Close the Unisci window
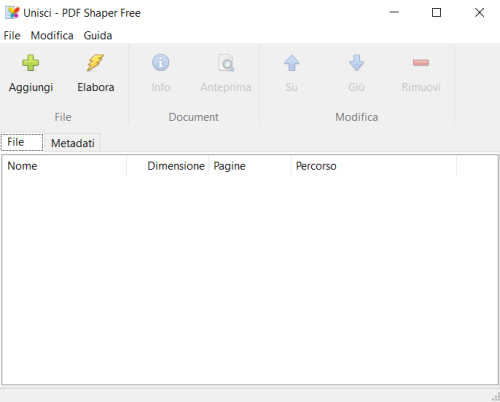Screen dimensions: 500x402 point(479,13)
